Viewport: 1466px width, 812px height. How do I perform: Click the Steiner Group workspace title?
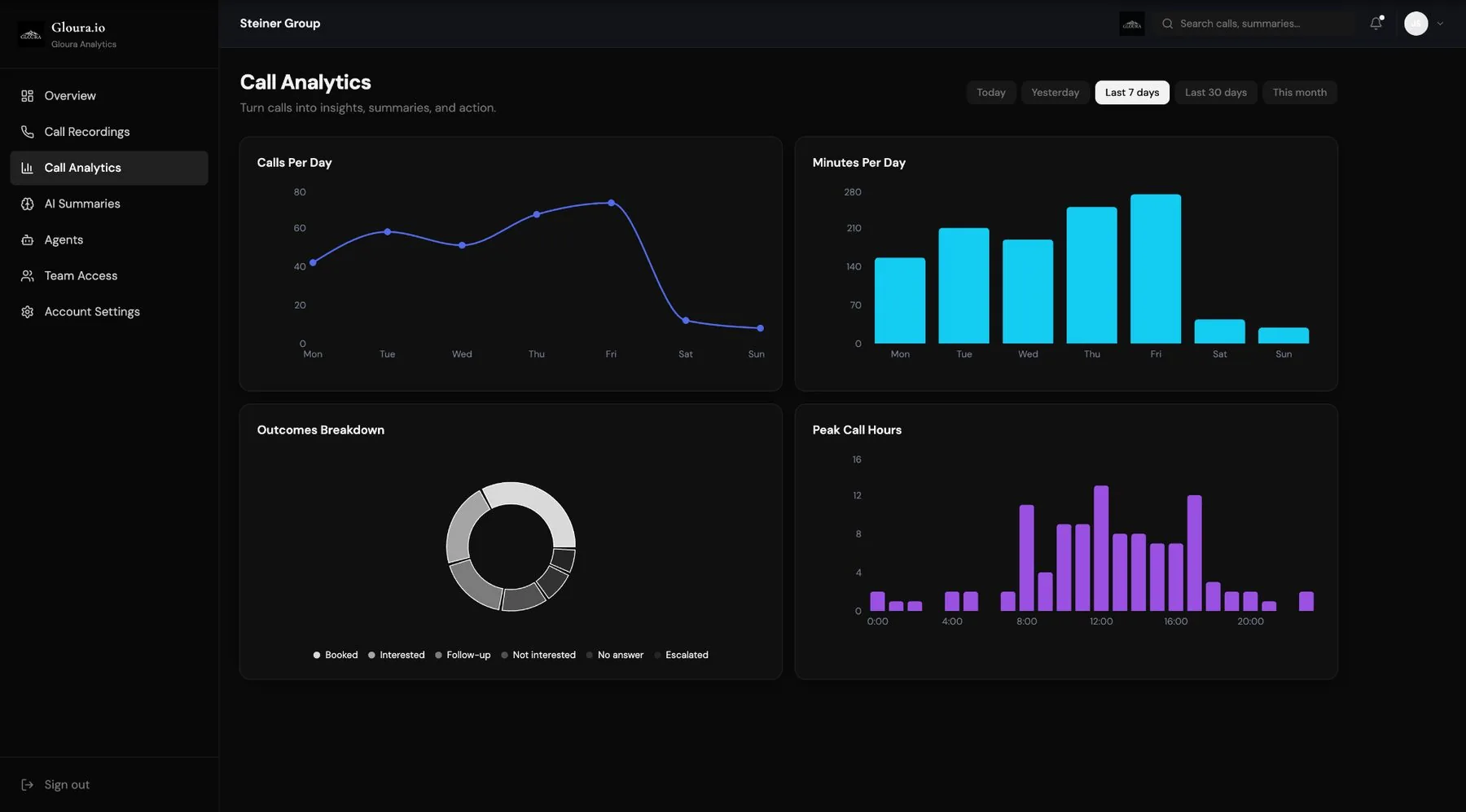pos(280,24)
